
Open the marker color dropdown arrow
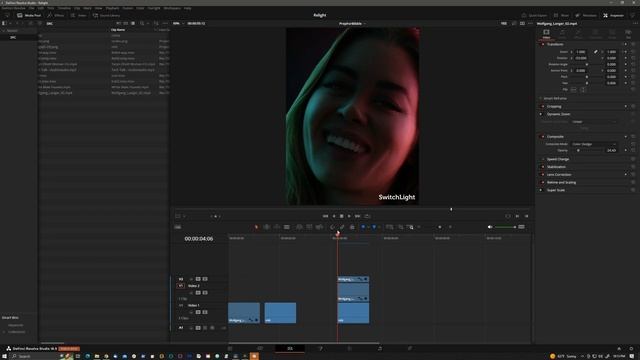[379, 227]
